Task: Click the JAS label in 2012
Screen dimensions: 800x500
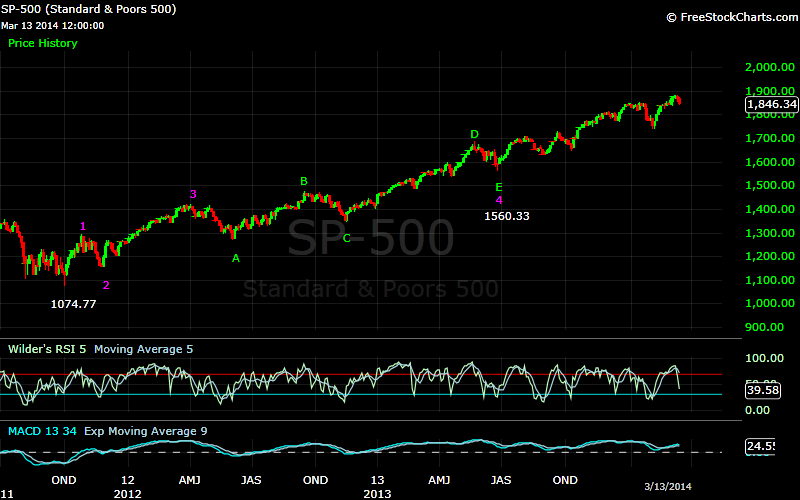Action: [251, 480]
